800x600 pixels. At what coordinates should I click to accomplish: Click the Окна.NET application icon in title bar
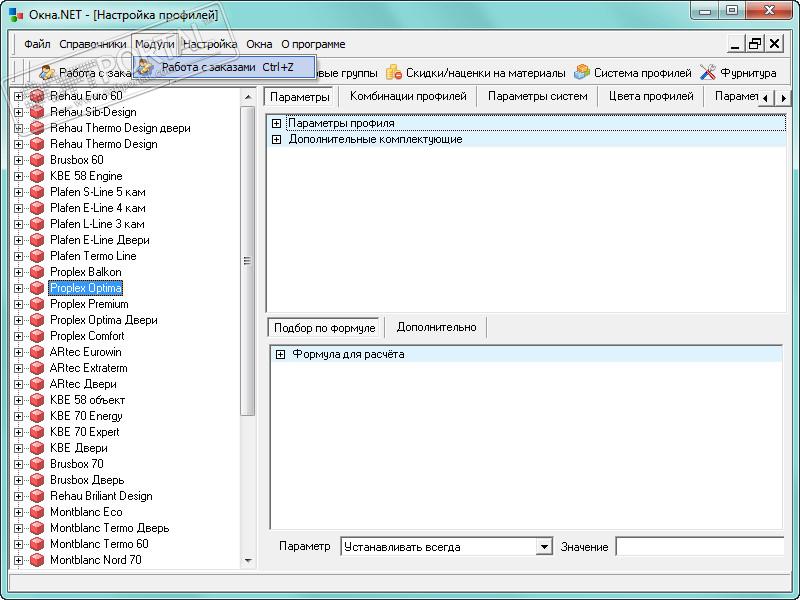[x=16, y=14]
